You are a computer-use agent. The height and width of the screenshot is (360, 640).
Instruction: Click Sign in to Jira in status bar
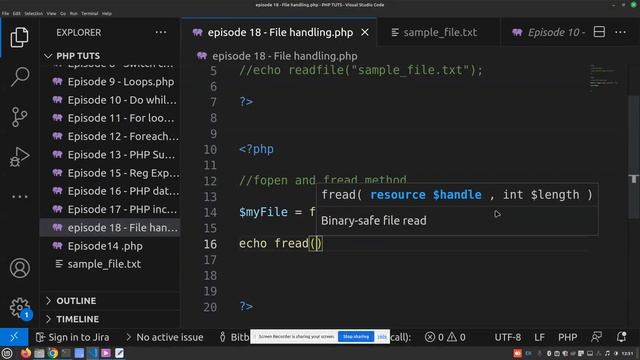click(x=73, y=337)
